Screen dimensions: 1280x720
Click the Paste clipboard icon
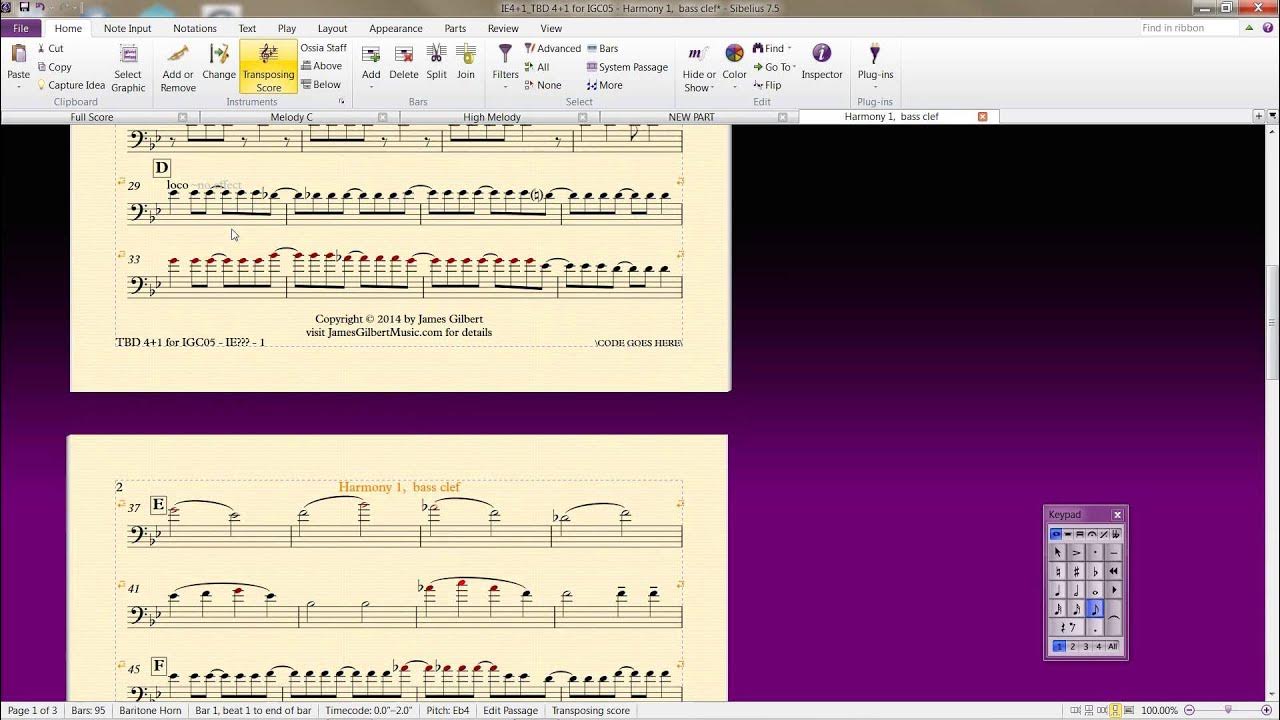[19, 53]
